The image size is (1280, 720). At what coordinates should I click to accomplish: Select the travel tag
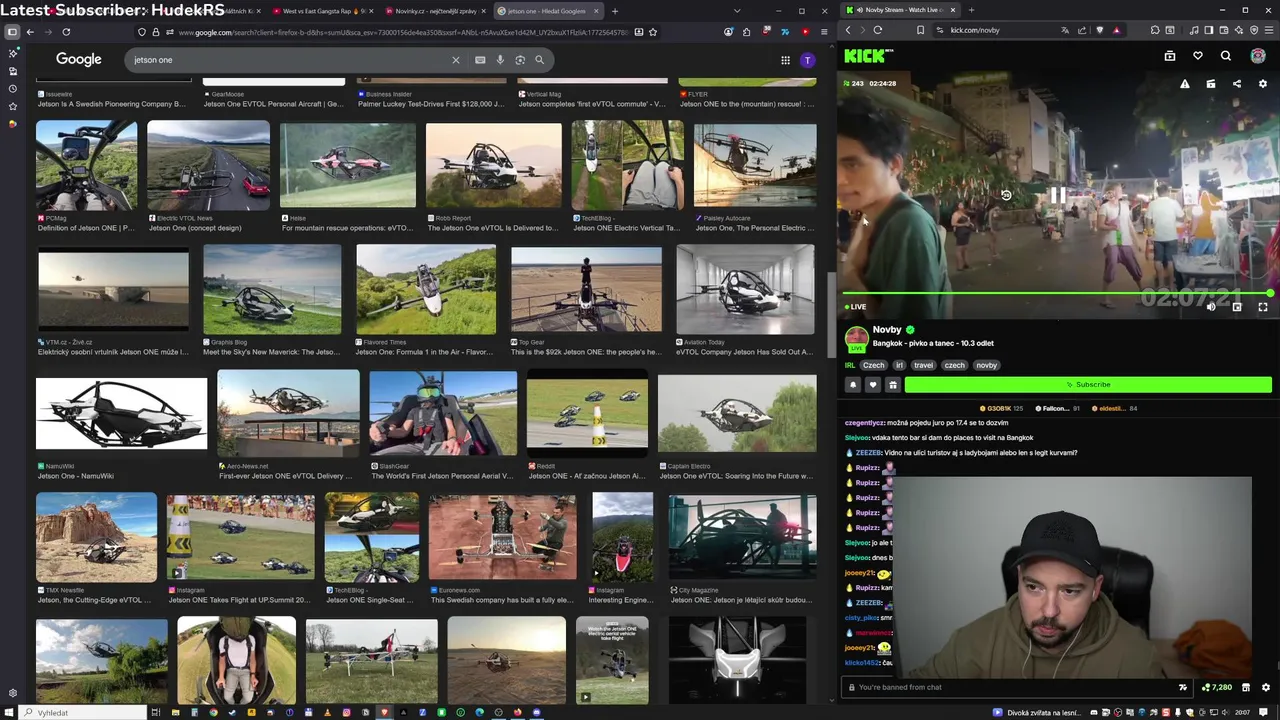point(923,365)
